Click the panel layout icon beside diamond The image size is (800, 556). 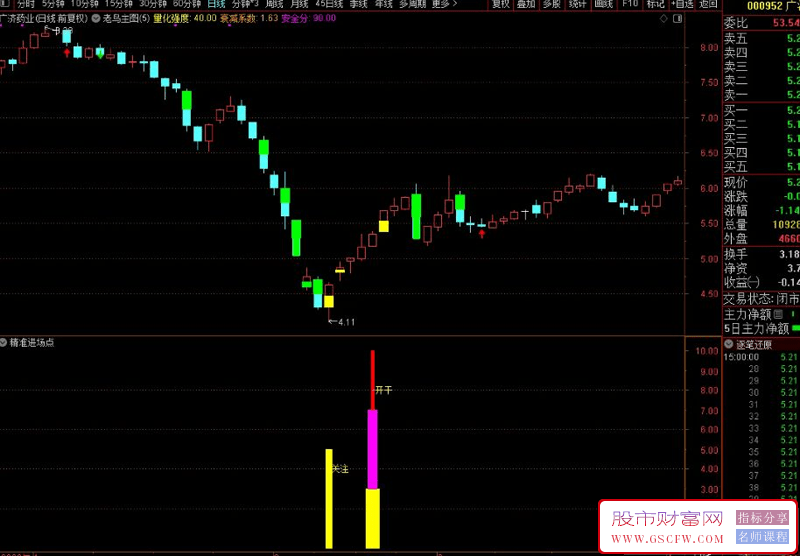677,19
